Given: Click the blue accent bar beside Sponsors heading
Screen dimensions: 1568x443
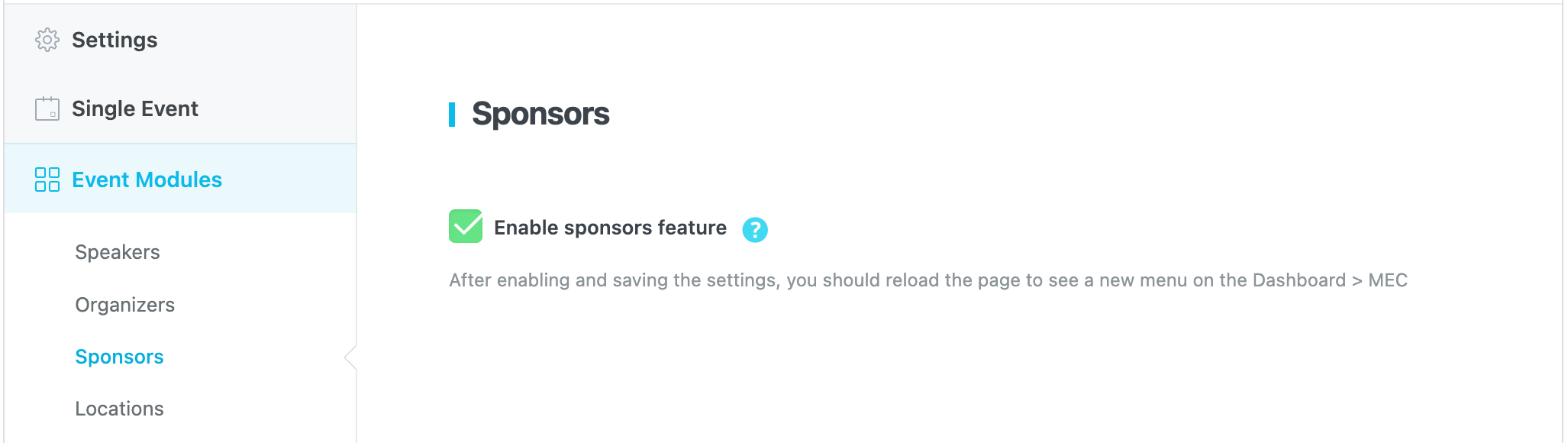Looking at the screenshot, I should click(x=452, y=114).
